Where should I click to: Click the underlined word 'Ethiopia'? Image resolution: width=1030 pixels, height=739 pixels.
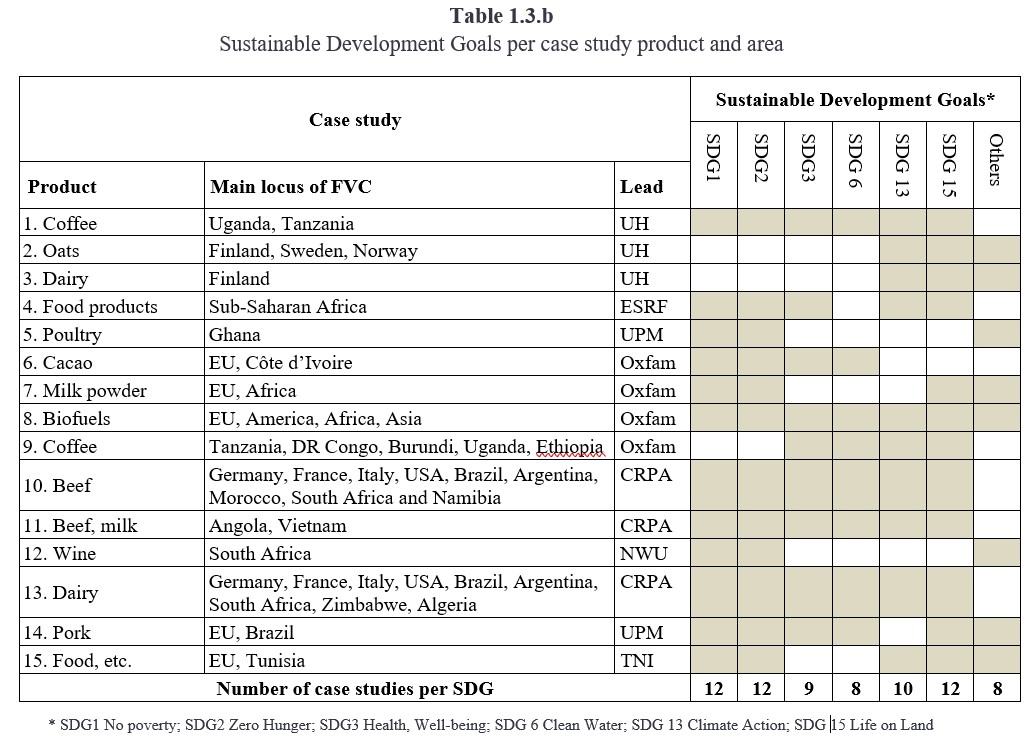pyautogui.click(x=569, y=447)
